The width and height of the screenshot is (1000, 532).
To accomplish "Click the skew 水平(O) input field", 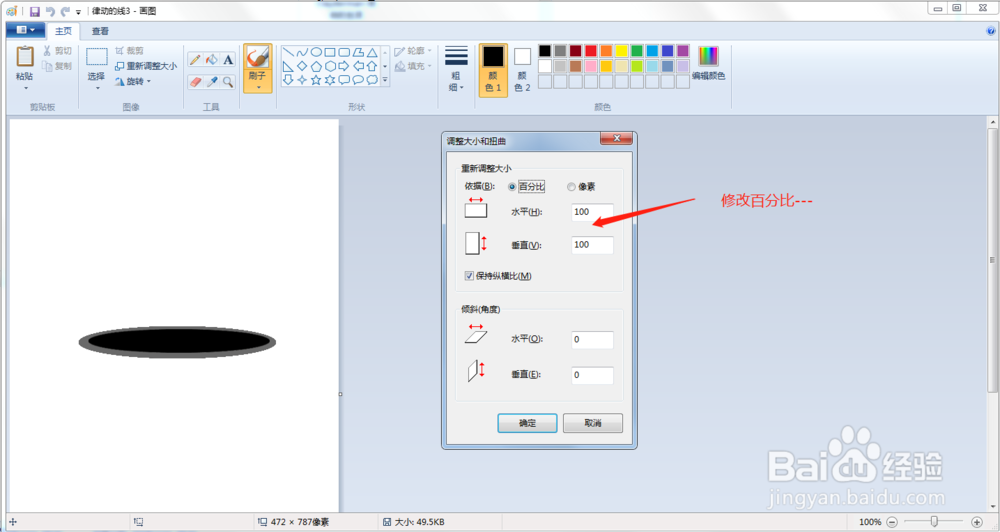I will 592,340.
